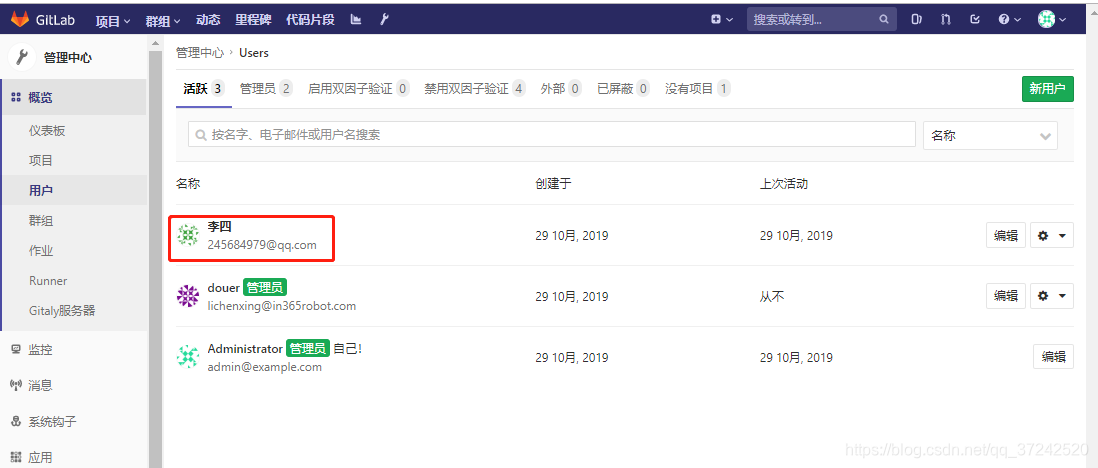Open Runner in the sidebar

[48, 281]
